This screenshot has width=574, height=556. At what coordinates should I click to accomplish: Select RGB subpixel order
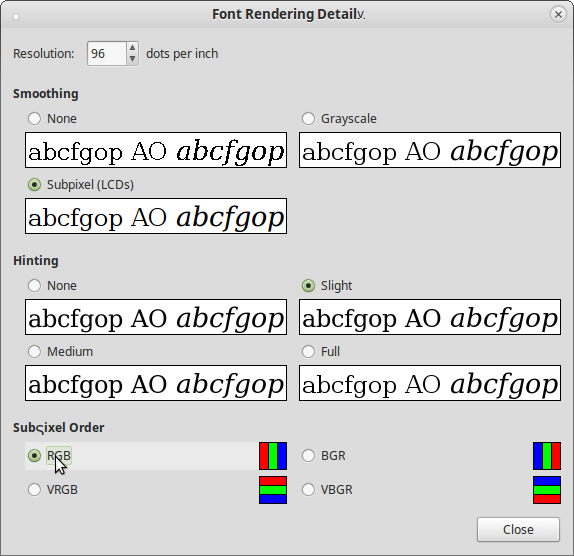34,456
